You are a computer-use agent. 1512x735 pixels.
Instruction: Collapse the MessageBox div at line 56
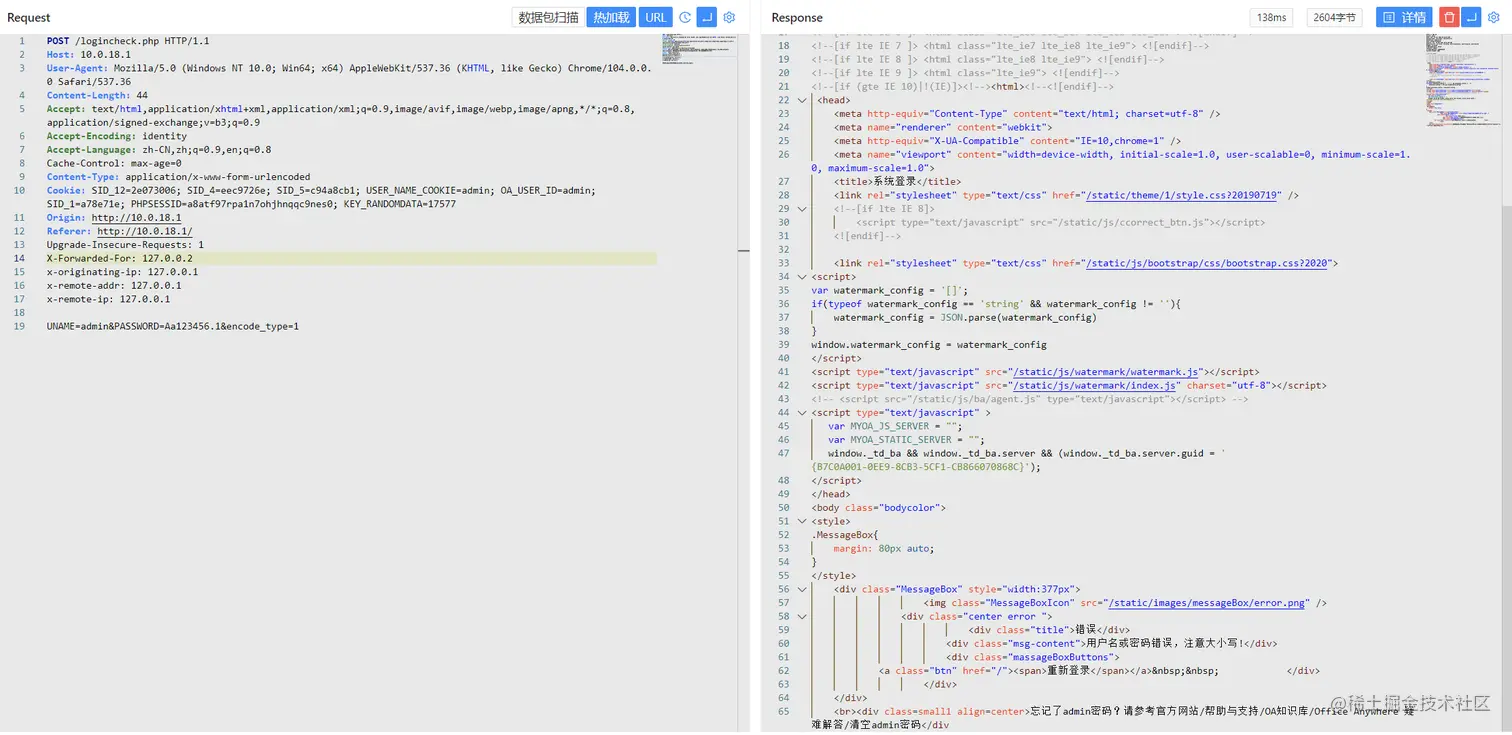[801, 589]
